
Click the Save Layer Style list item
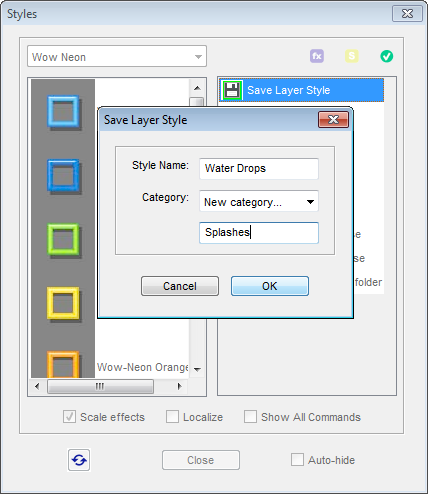[302, 90]
